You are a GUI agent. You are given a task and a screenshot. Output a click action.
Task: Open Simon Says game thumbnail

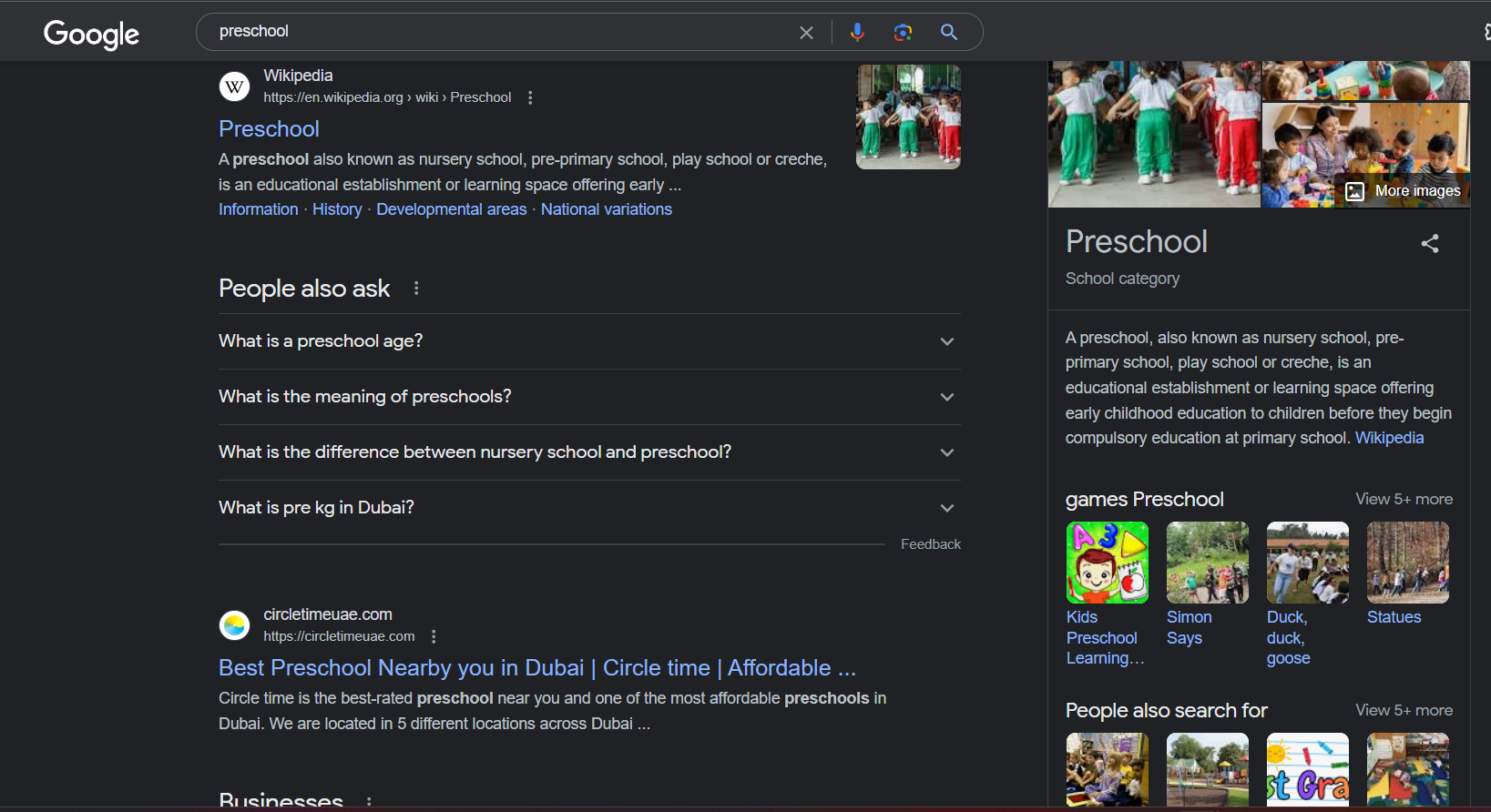point(1208,563)
